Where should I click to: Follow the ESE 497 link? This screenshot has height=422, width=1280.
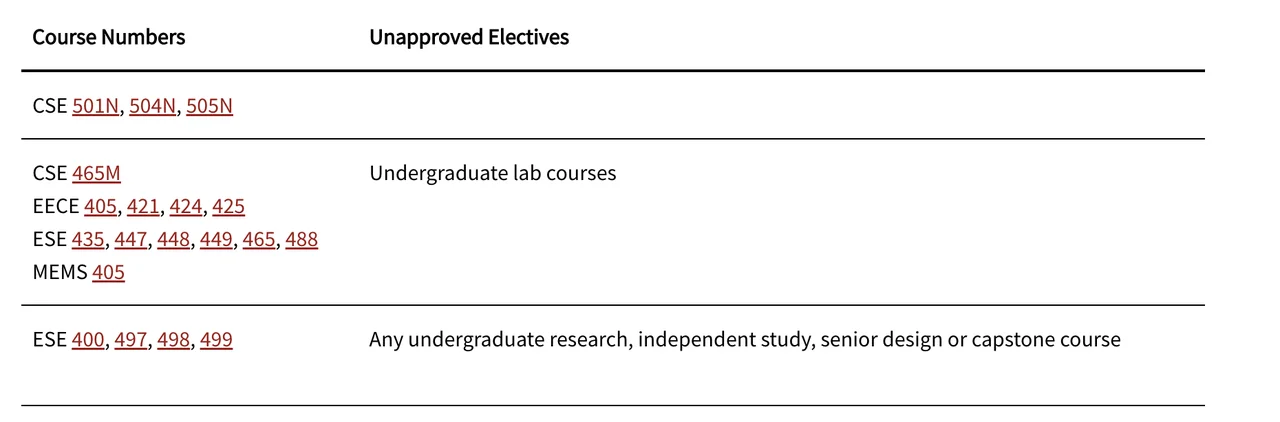[x=131, y=339]
